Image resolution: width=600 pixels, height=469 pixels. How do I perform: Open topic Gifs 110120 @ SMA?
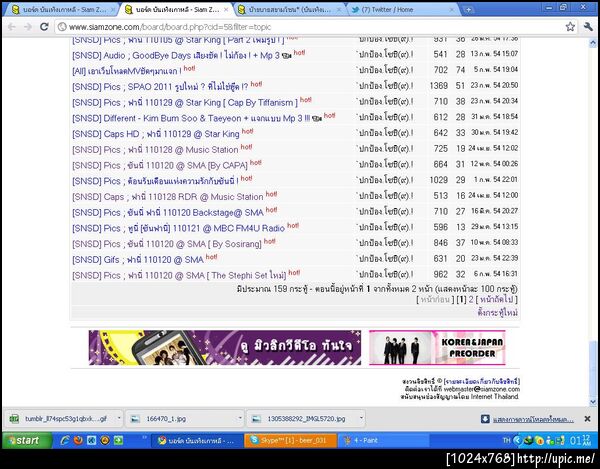pyautogui.click(x=138, y=259)
